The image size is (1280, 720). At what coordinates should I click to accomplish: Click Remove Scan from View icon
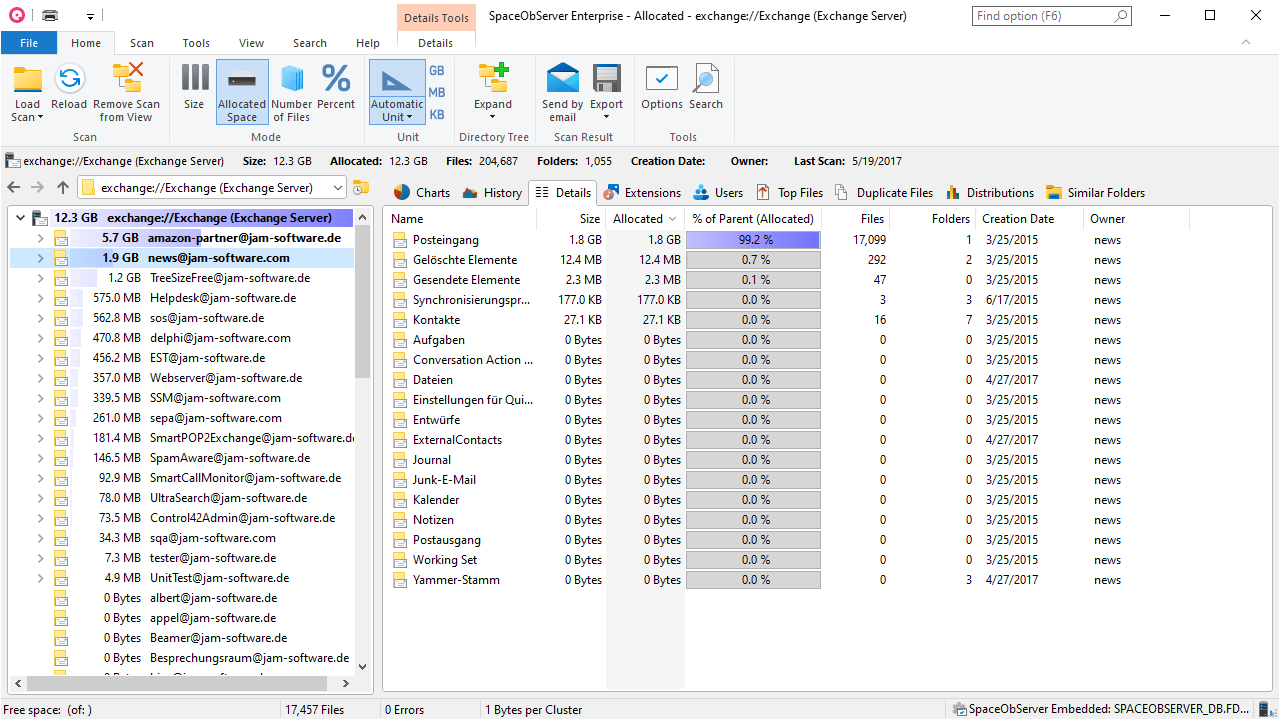tap(127, 92)
